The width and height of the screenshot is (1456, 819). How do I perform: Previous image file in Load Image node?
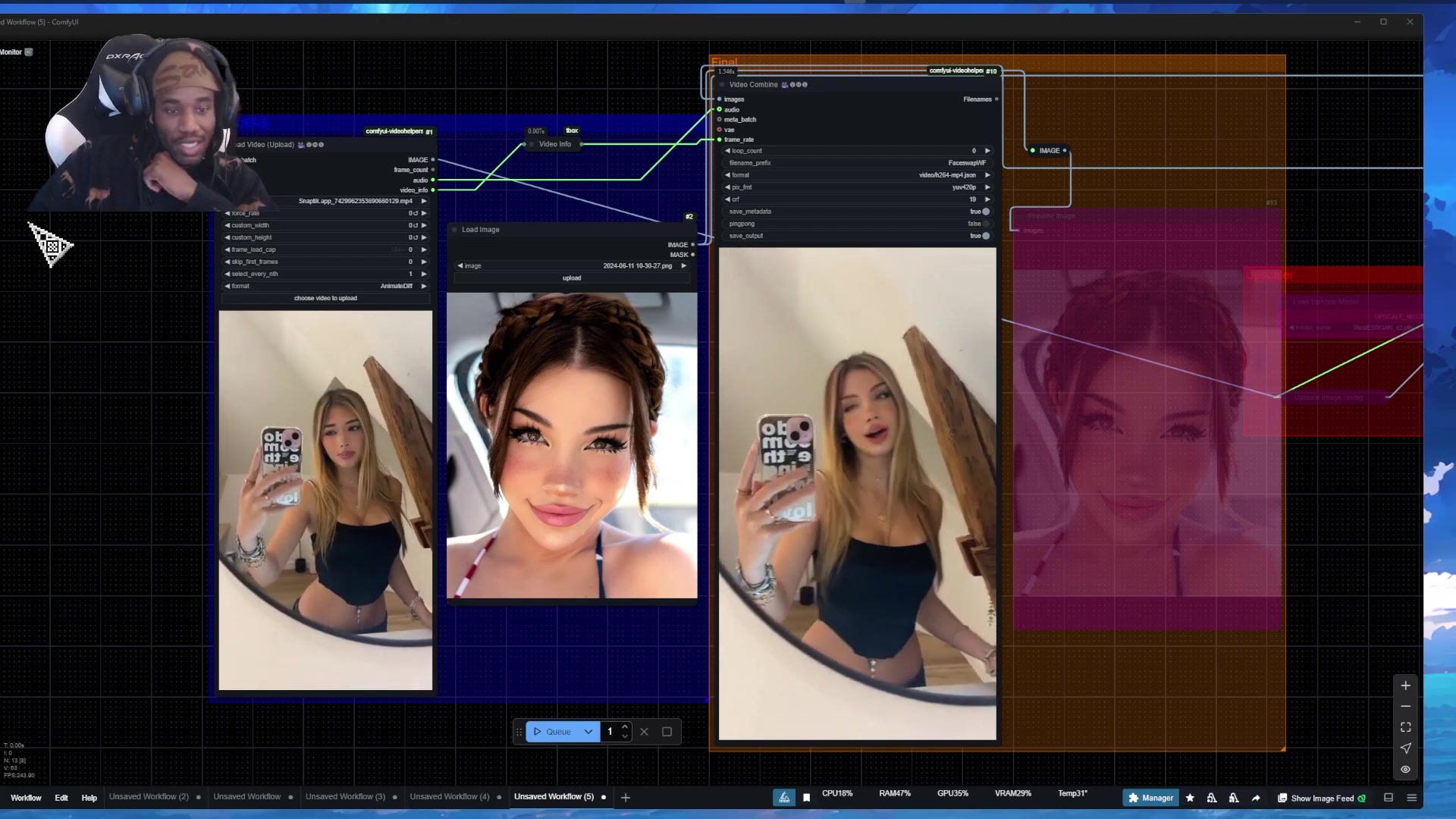(460, 266)
